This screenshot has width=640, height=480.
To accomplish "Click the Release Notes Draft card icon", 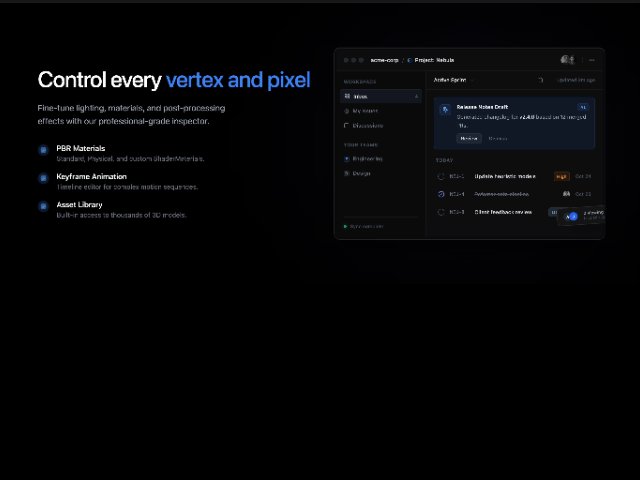I will coord(444,110).
